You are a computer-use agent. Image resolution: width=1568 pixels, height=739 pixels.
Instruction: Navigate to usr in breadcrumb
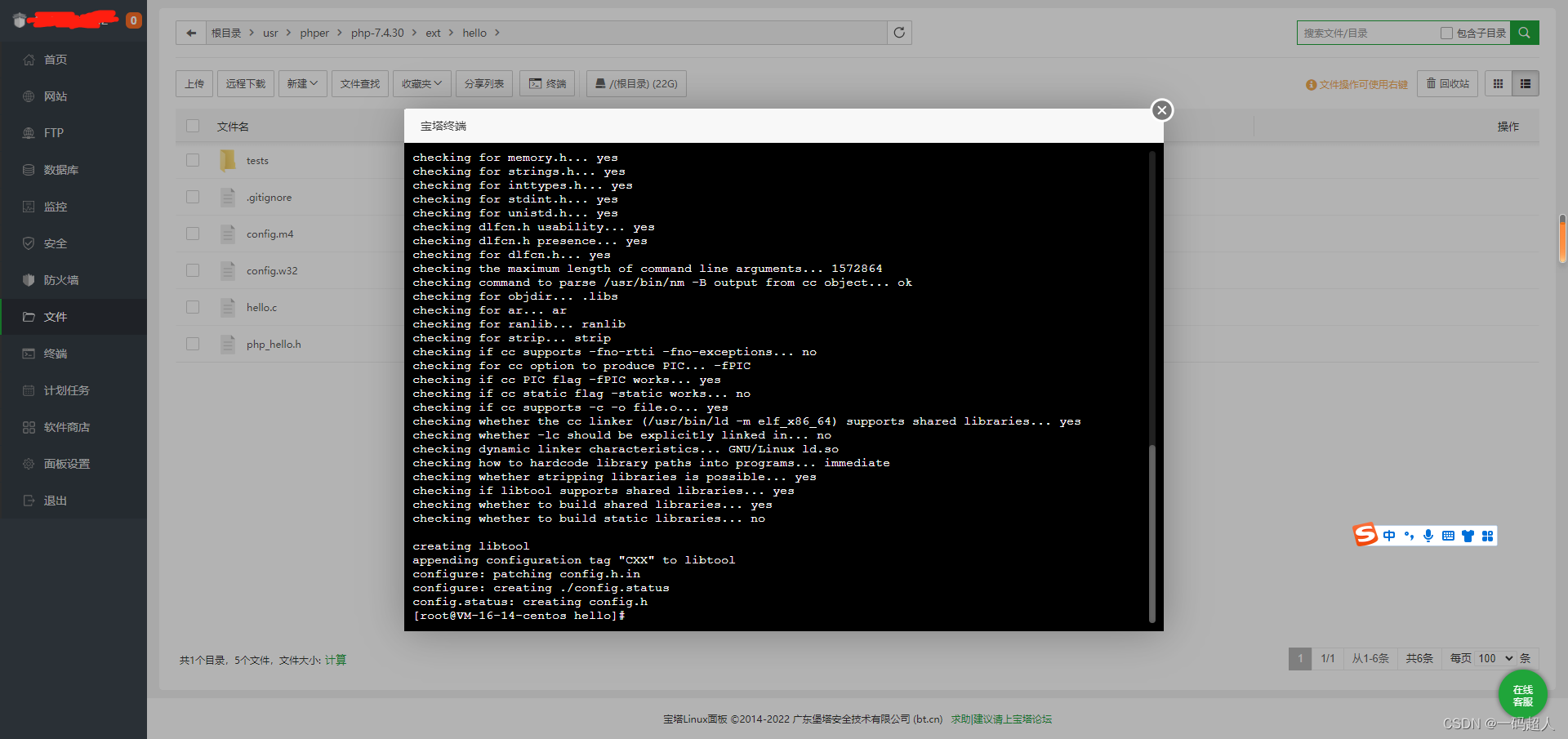270,33
